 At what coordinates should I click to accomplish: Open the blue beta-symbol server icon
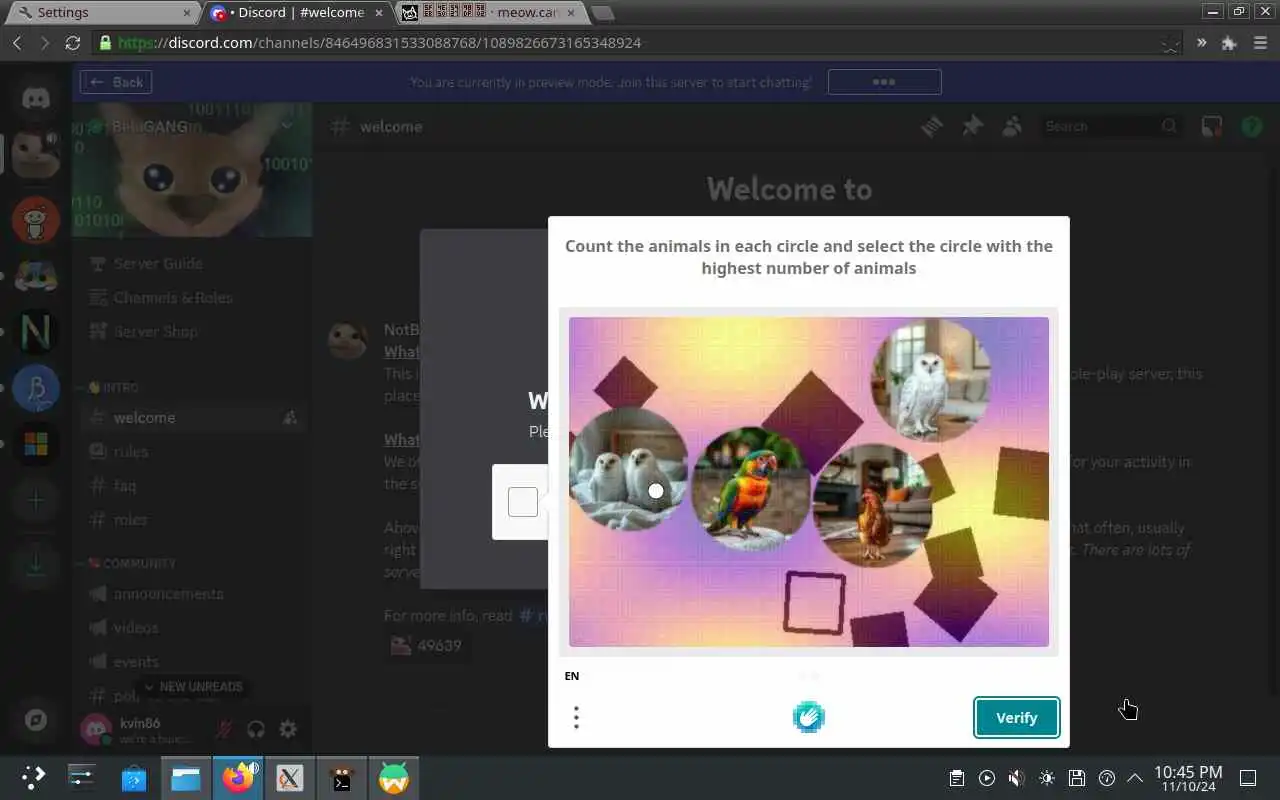pyautogui.click(x=36, y=388)
